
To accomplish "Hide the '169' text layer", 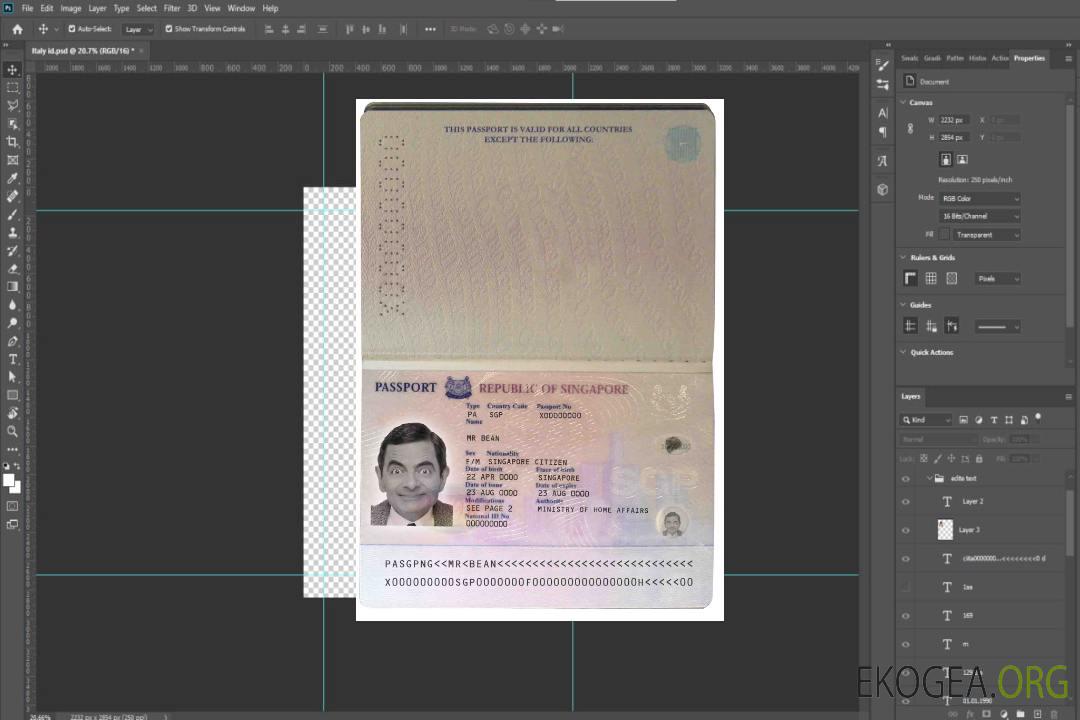I will [x=906, y=616].
